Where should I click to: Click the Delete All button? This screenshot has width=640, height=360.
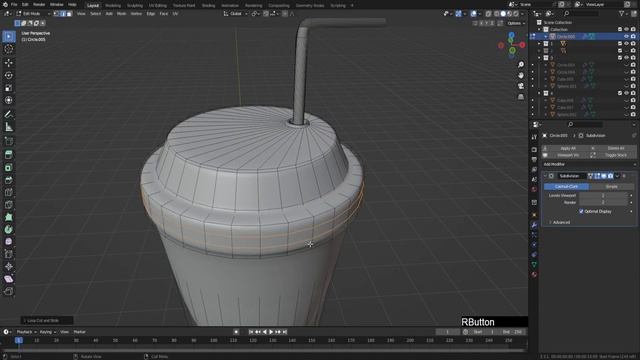(x=616, y=148)
